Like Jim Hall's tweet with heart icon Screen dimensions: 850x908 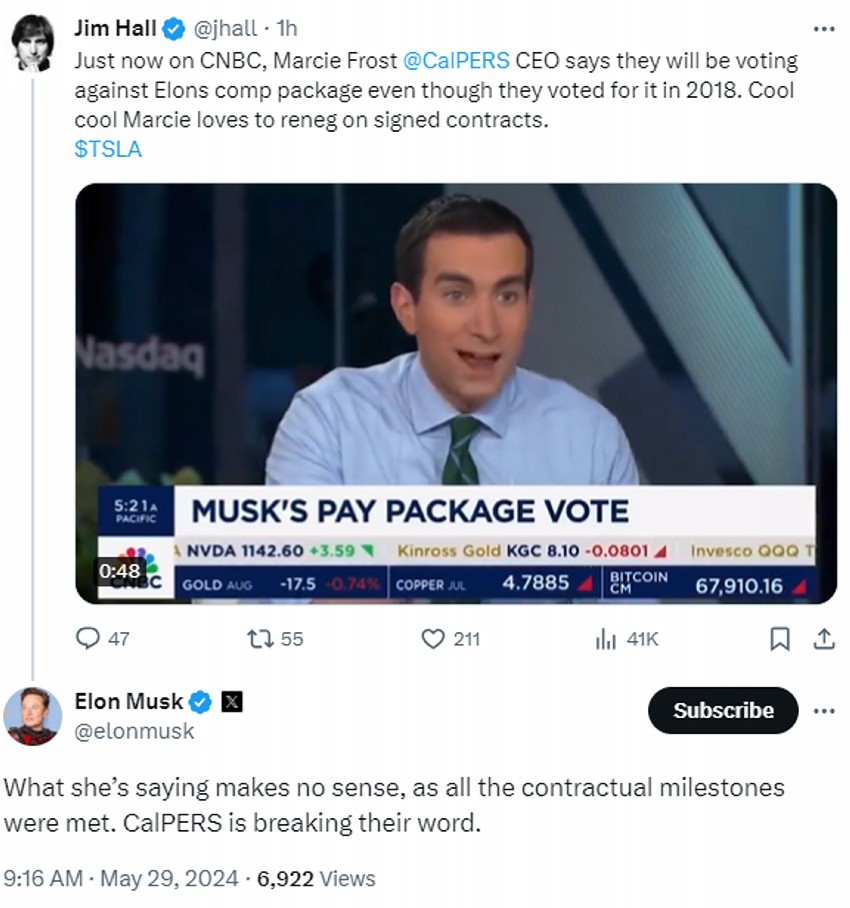(433, 638)
